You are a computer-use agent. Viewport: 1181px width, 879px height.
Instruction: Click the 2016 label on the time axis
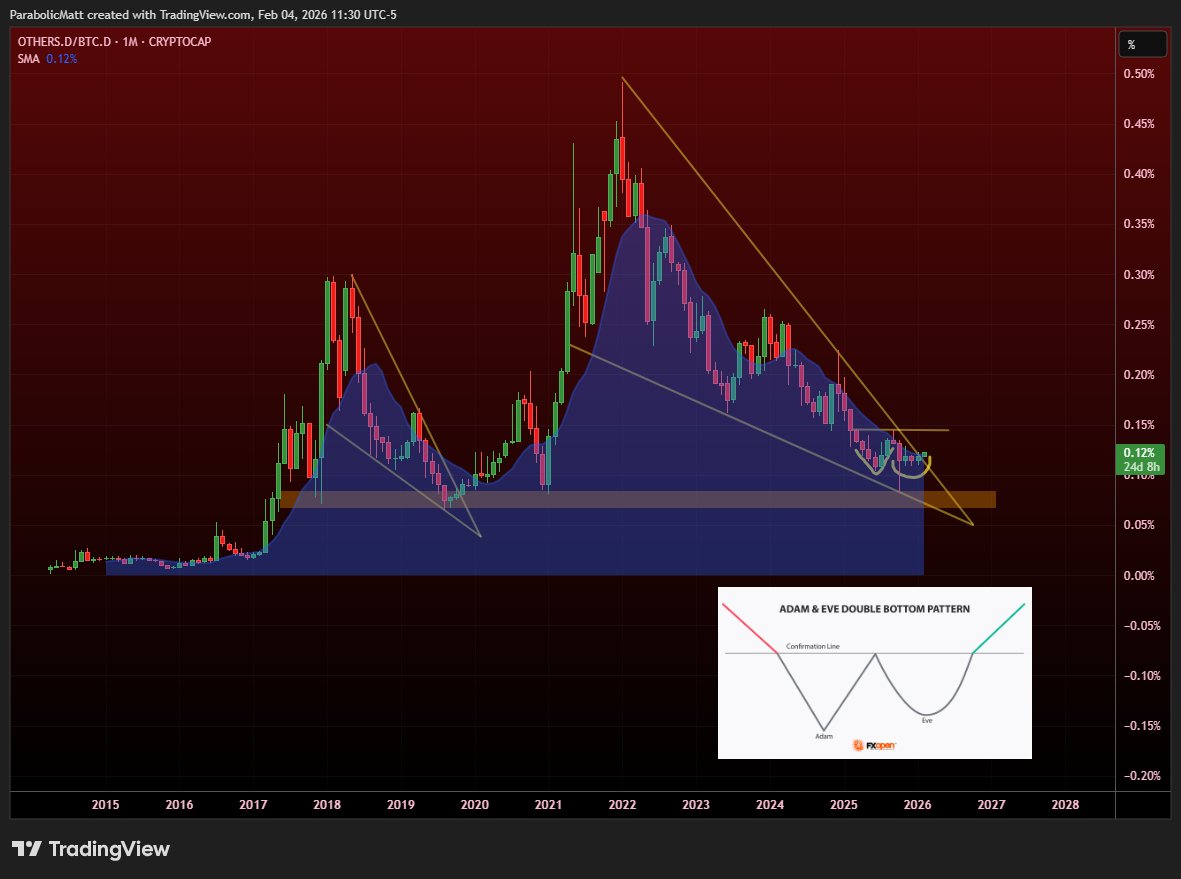(x=179, y=804)
